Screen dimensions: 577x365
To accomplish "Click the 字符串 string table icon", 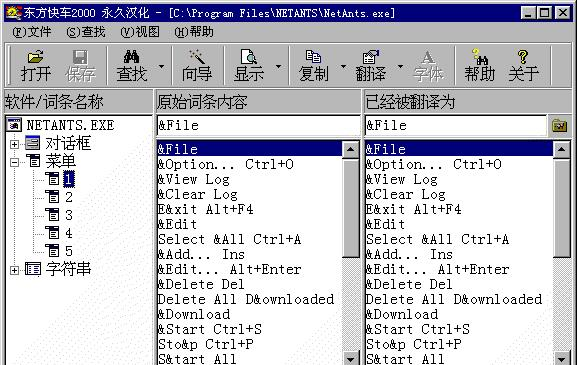I will tap(33, 269).
